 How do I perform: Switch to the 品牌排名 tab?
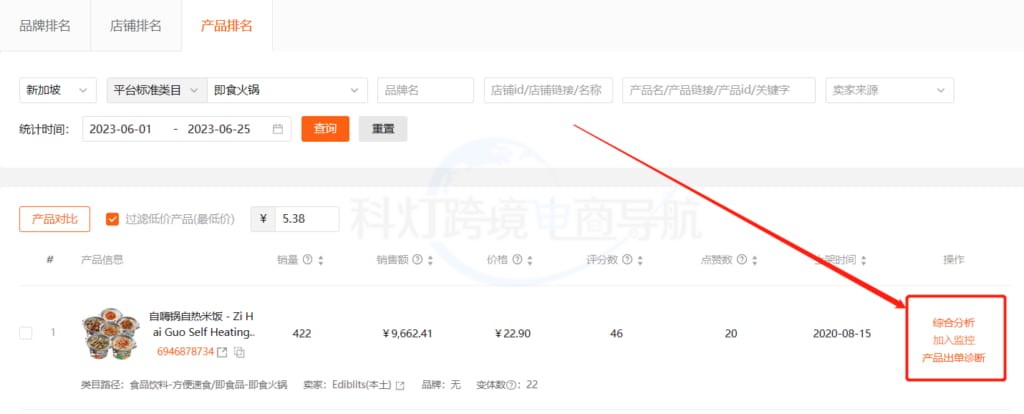pyautogui.click(x=45, y=26)
